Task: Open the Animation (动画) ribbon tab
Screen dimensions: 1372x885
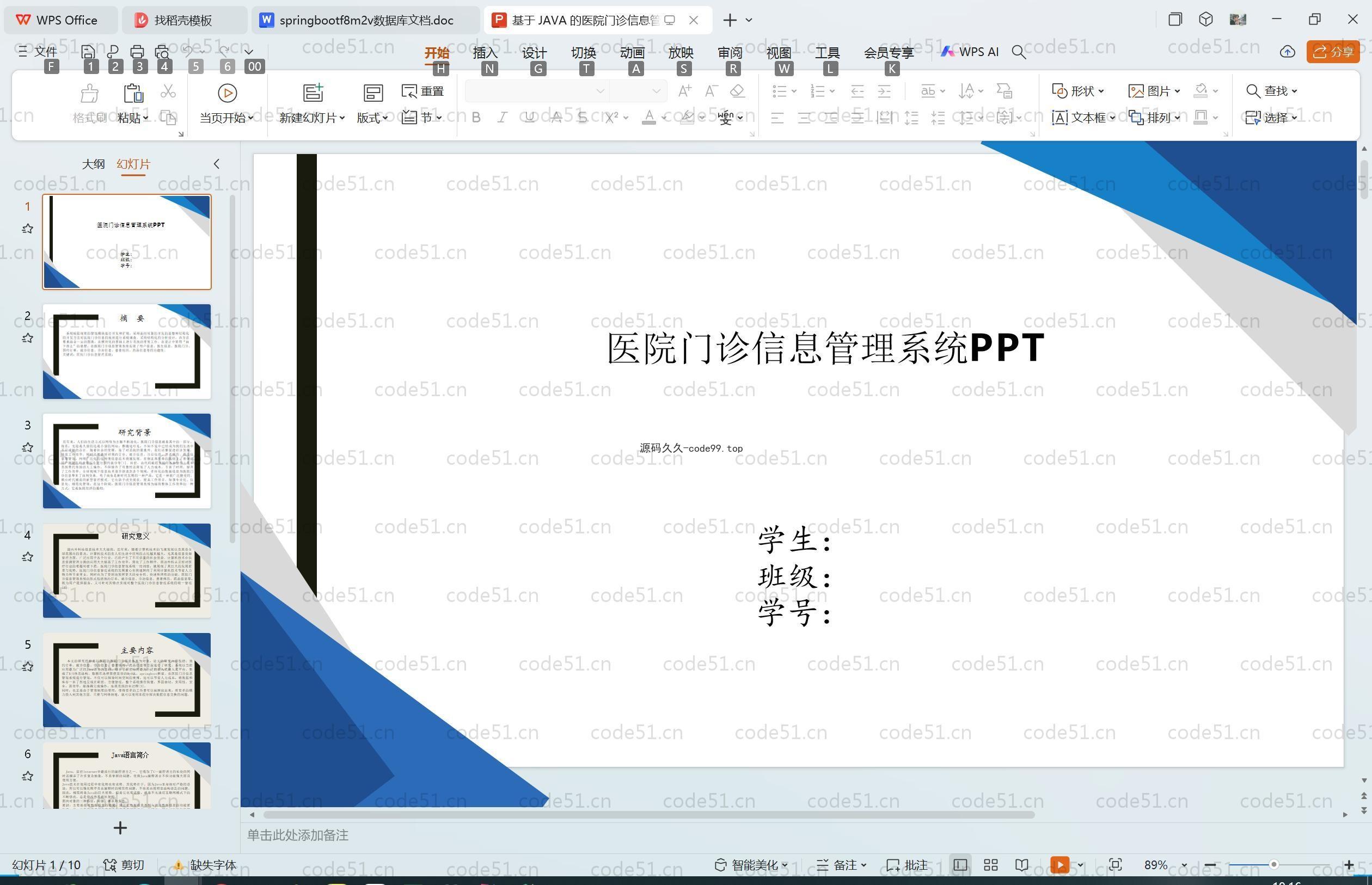Action: 632,52
